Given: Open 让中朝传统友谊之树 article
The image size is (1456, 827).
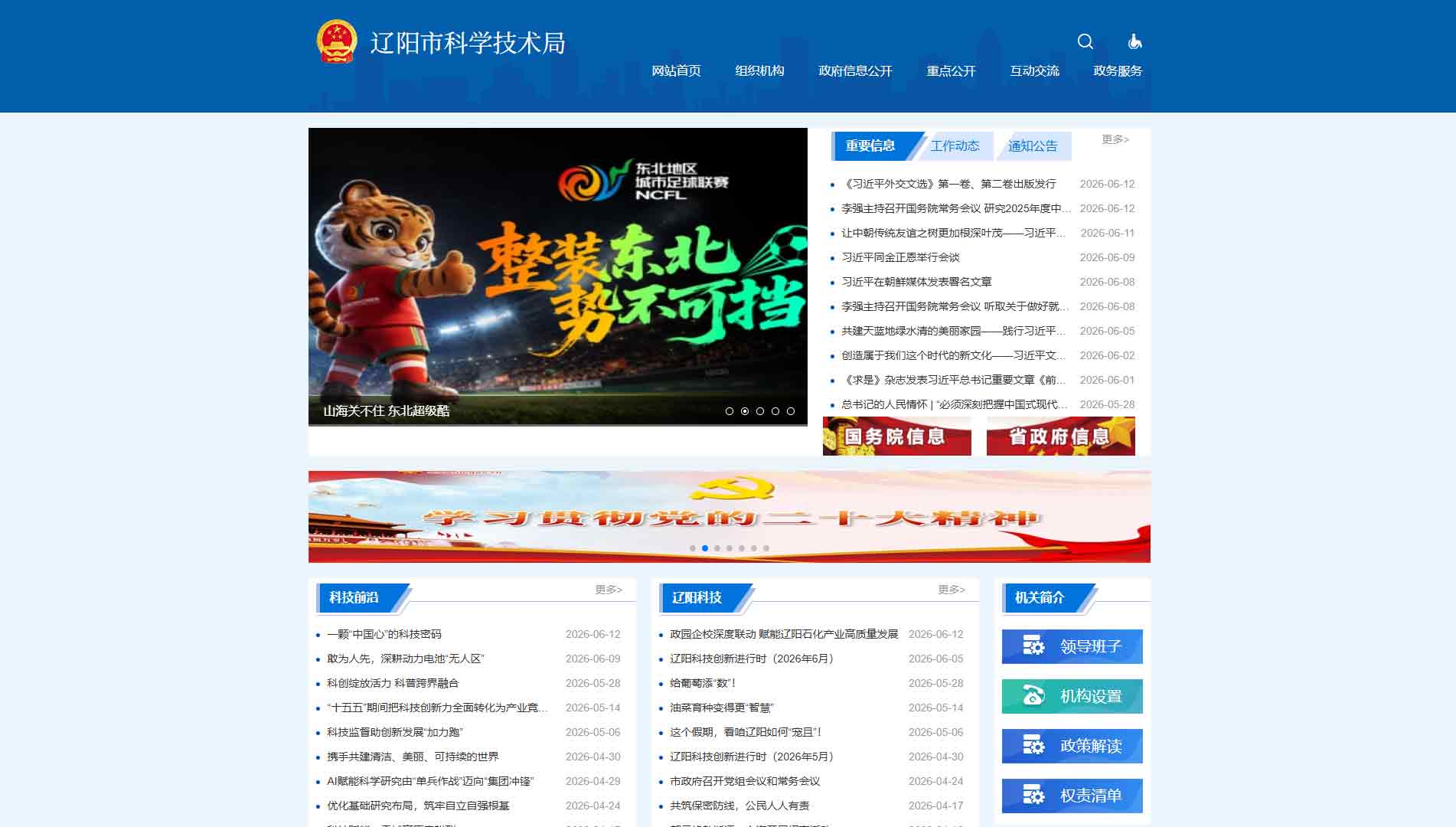Looking at the screenshot, I should click(x=953, y=233).
